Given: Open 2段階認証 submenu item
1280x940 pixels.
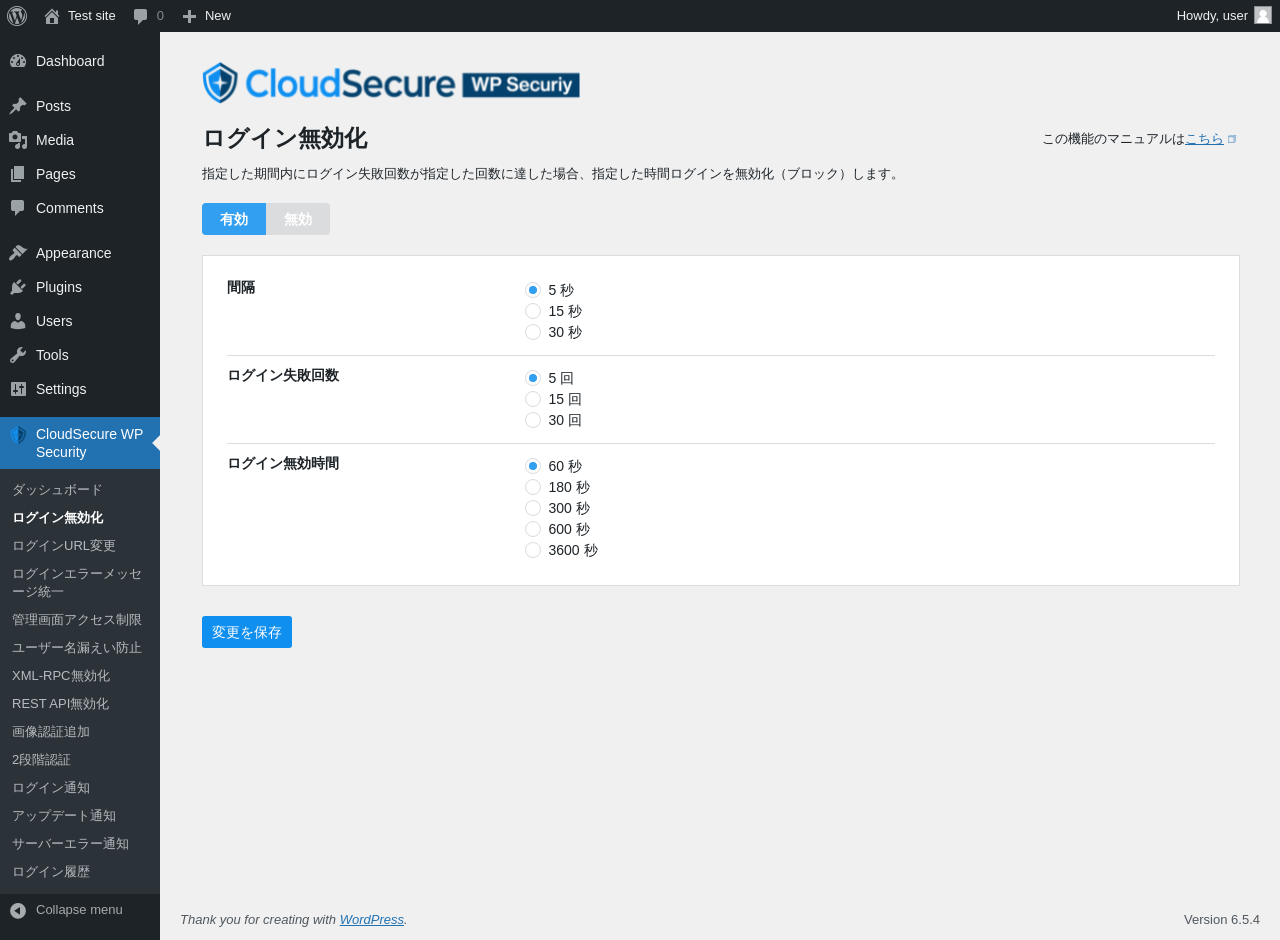Looking at the screenshot, I should tap(80, 760).
